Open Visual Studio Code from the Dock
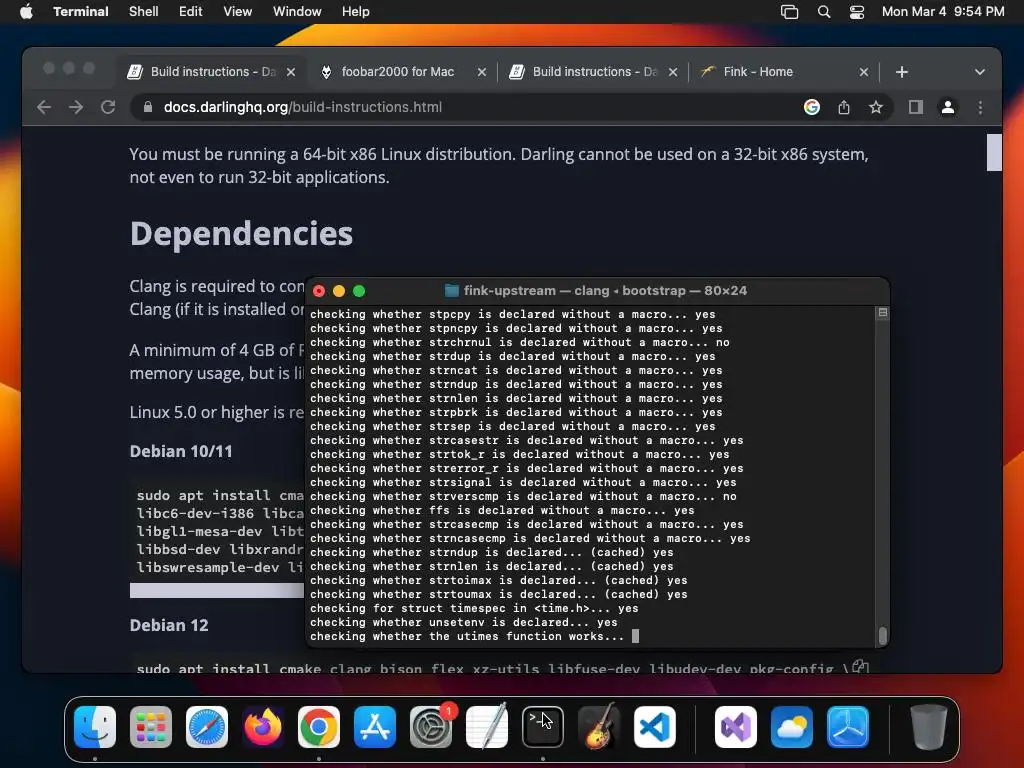Image resolution: width=1024 pixels, height=768 pixels. [654, 727]
